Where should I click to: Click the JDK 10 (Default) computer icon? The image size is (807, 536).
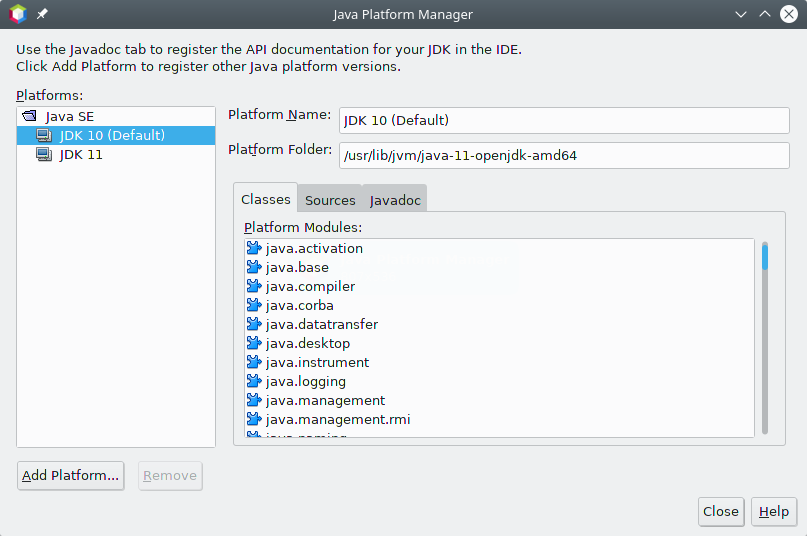44,135
